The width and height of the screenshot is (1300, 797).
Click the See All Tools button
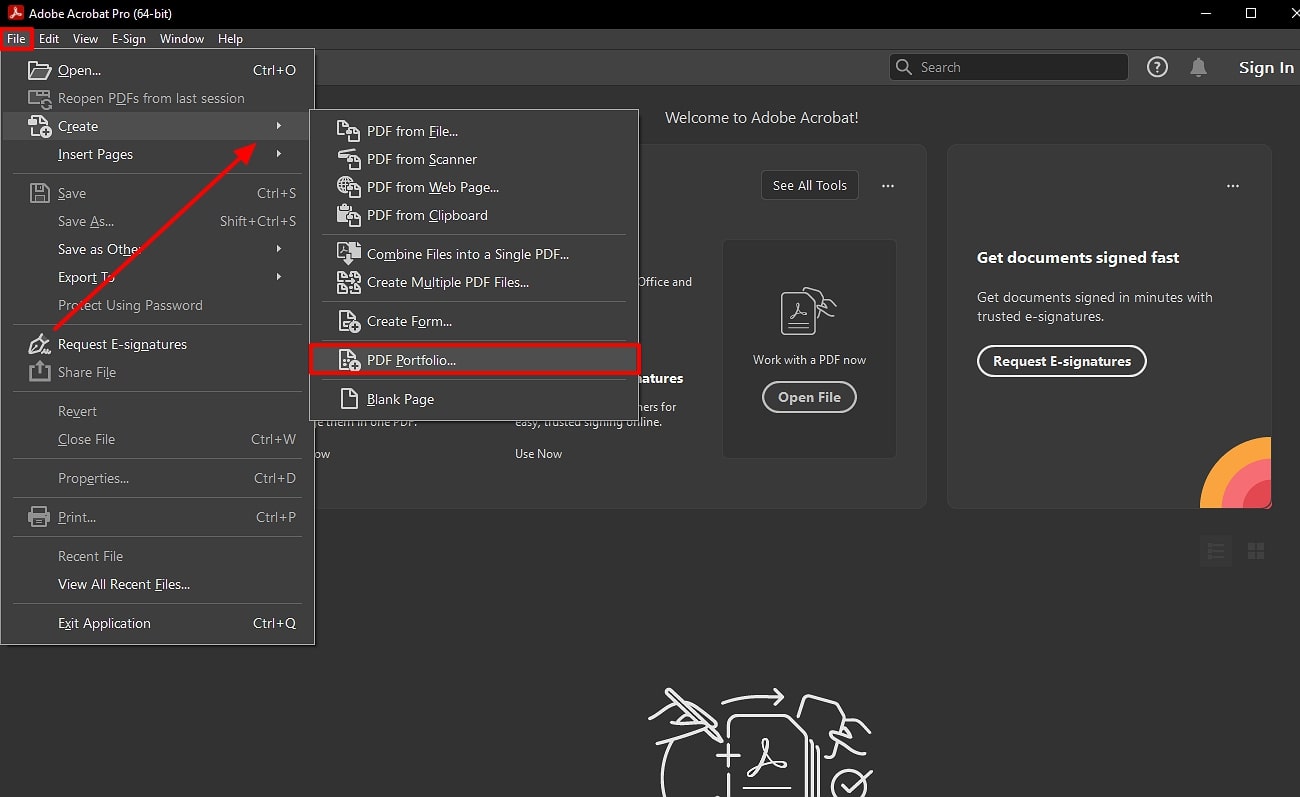click(809, 186)
